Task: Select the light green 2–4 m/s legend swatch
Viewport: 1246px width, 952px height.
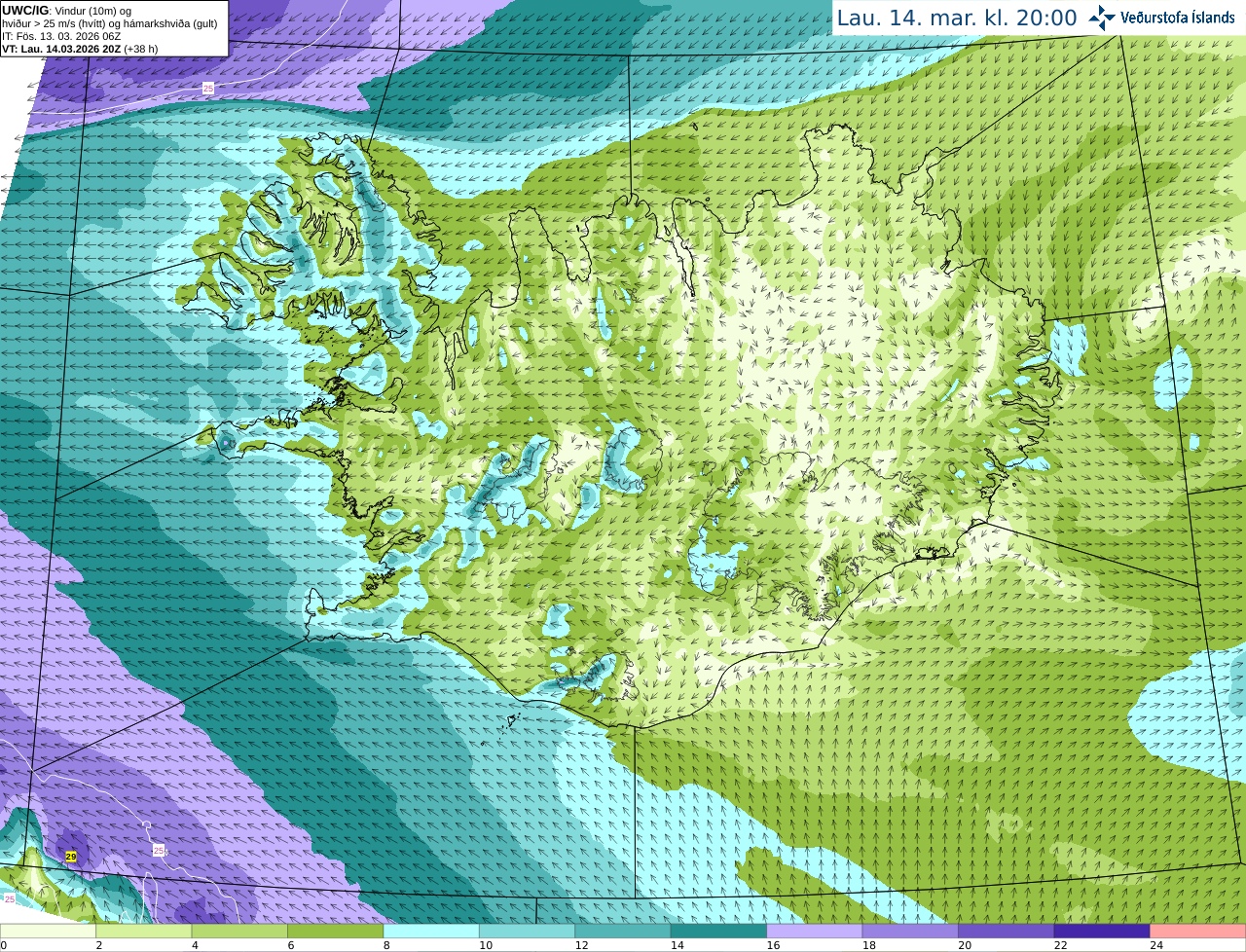Action: (143, 932)
